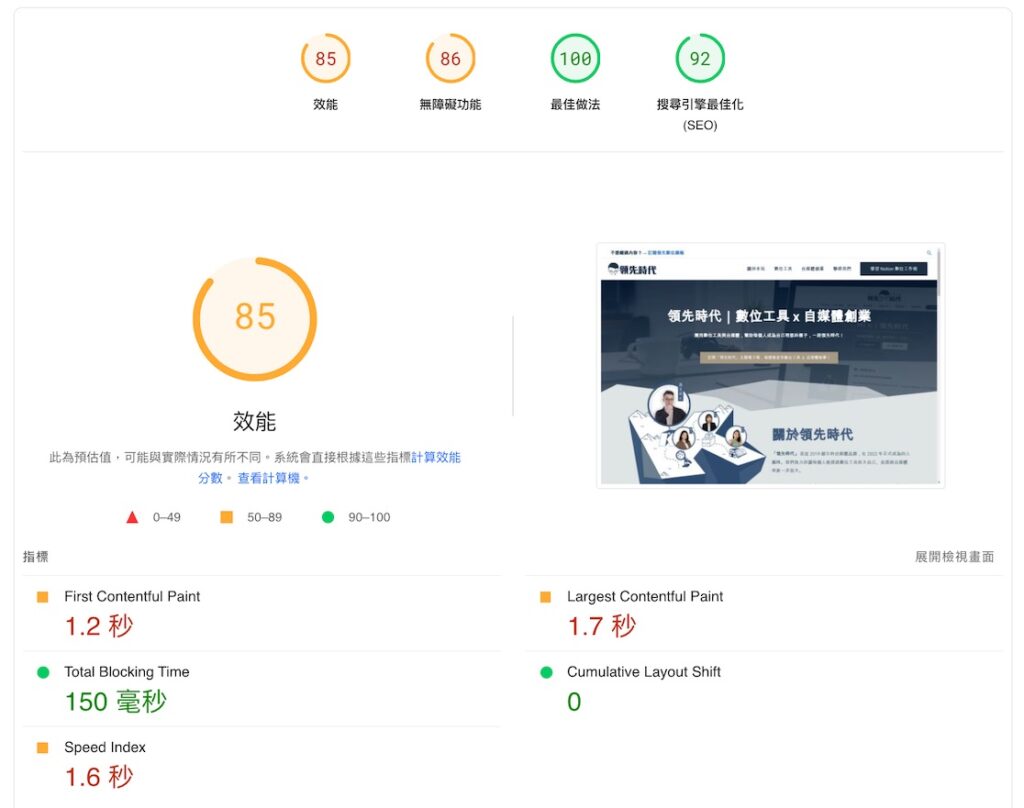Image resolution: width=1024 pixels, height=808 pixels.
Task: Click the Largest Contentful Paint metric label
Action: 645,596
